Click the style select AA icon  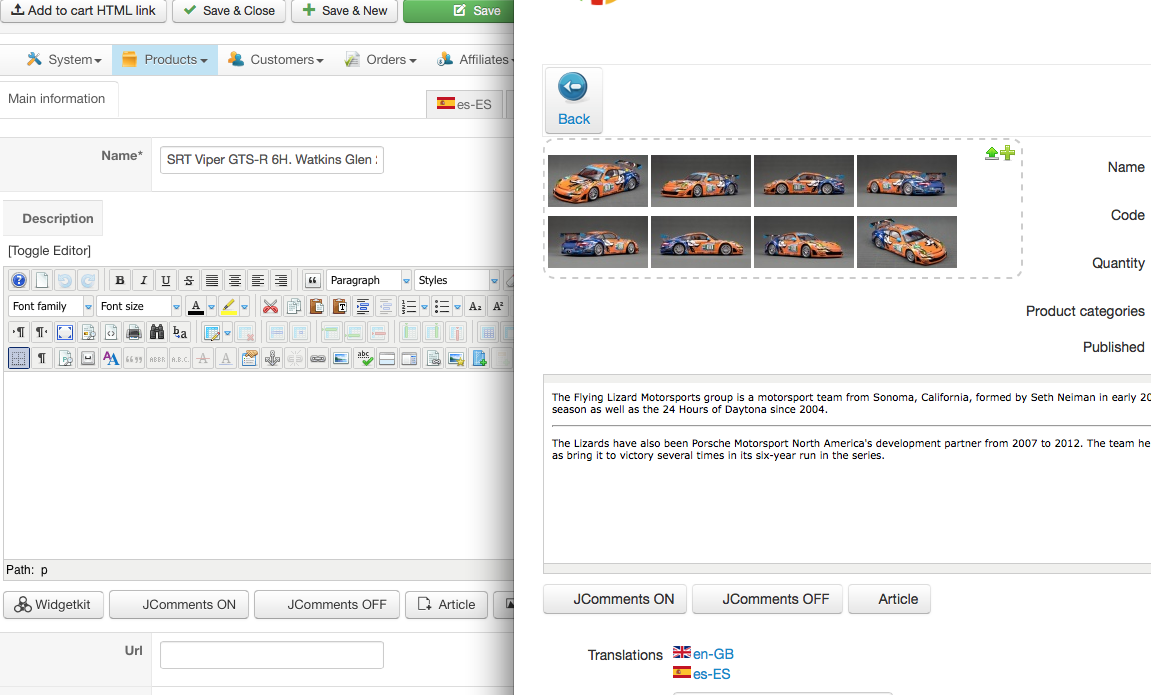coord(111,358)
